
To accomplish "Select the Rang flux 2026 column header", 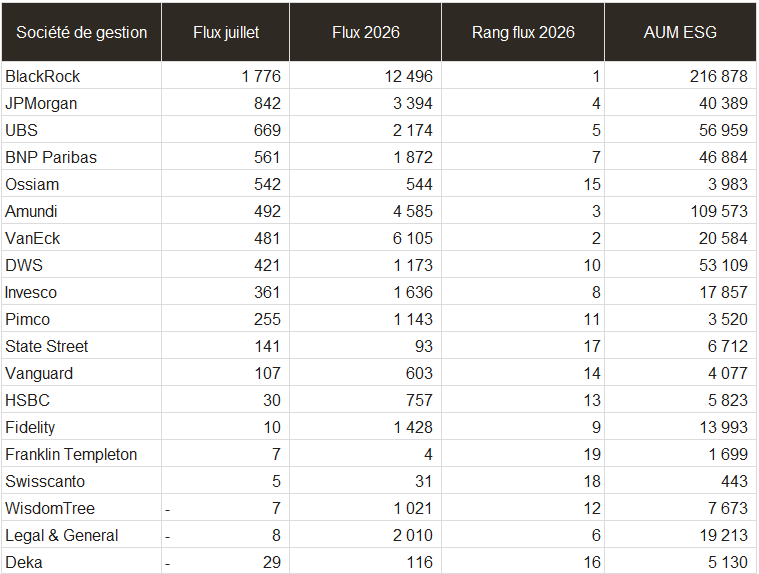I will 523,32.
